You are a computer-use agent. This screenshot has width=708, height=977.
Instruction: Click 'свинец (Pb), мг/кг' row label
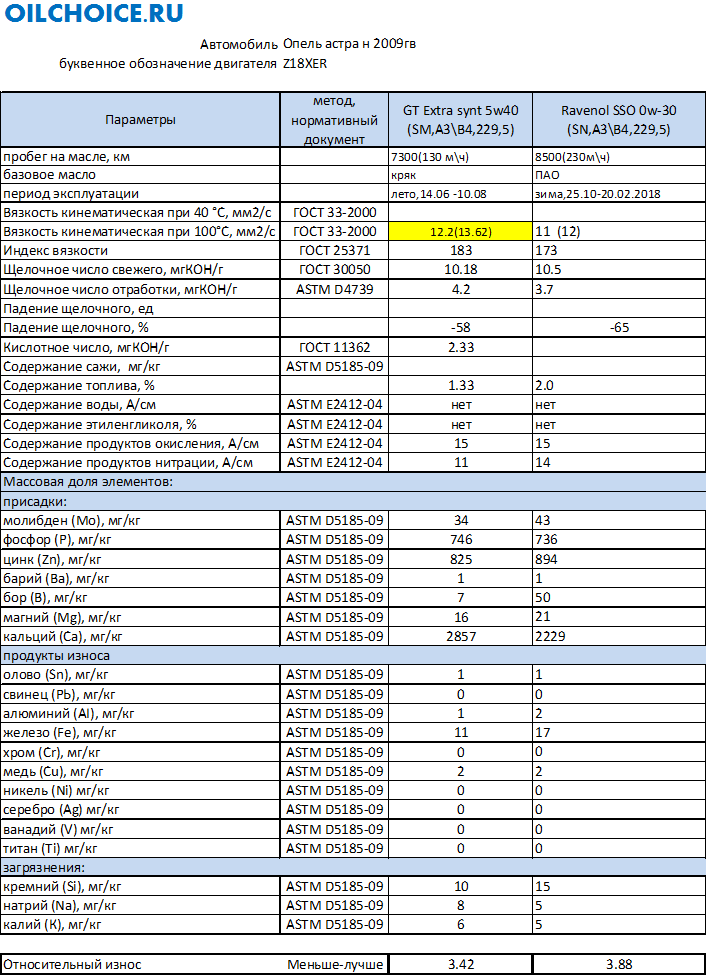click(59, 694)
